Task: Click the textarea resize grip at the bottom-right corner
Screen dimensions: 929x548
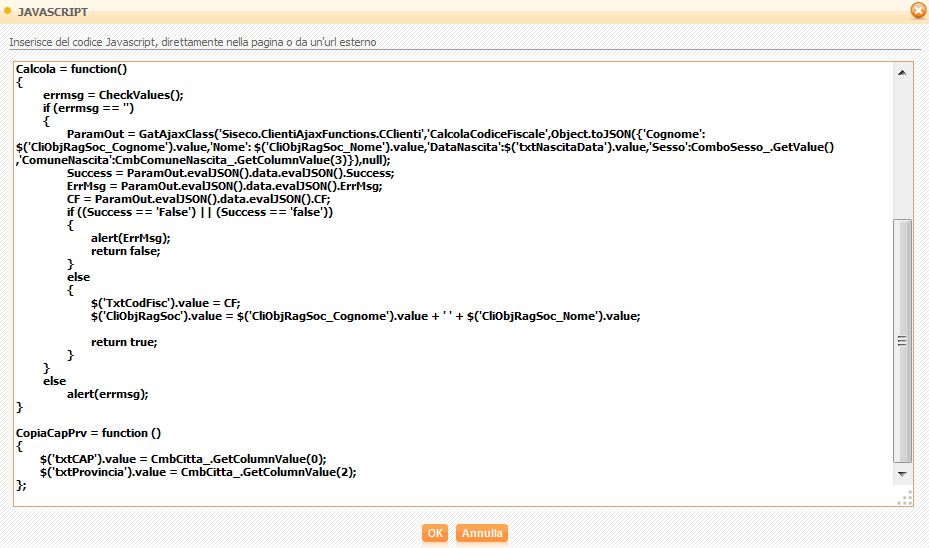Action: (906, 499)
